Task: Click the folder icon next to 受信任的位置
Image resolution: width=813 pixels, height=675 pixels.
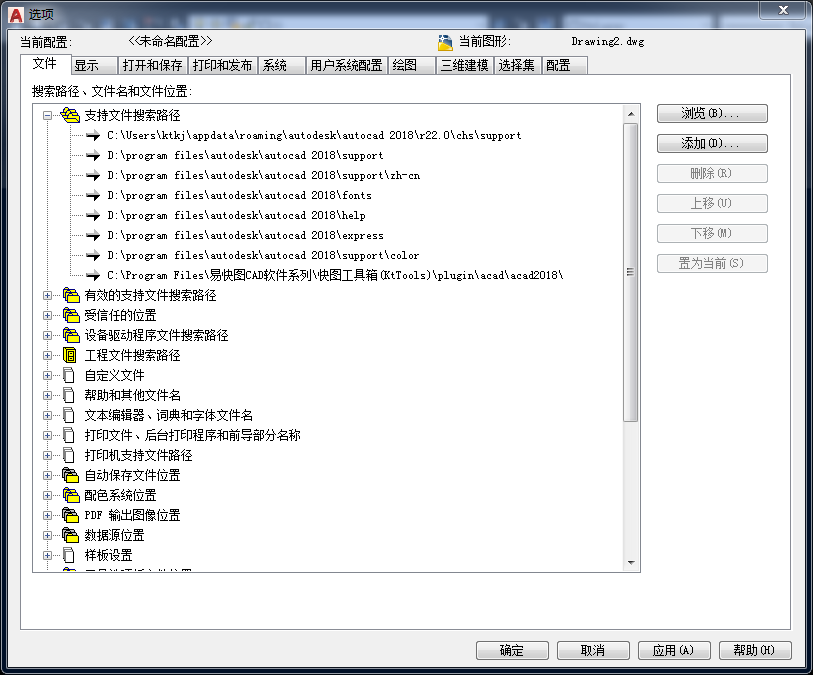Action: point(70,315)
